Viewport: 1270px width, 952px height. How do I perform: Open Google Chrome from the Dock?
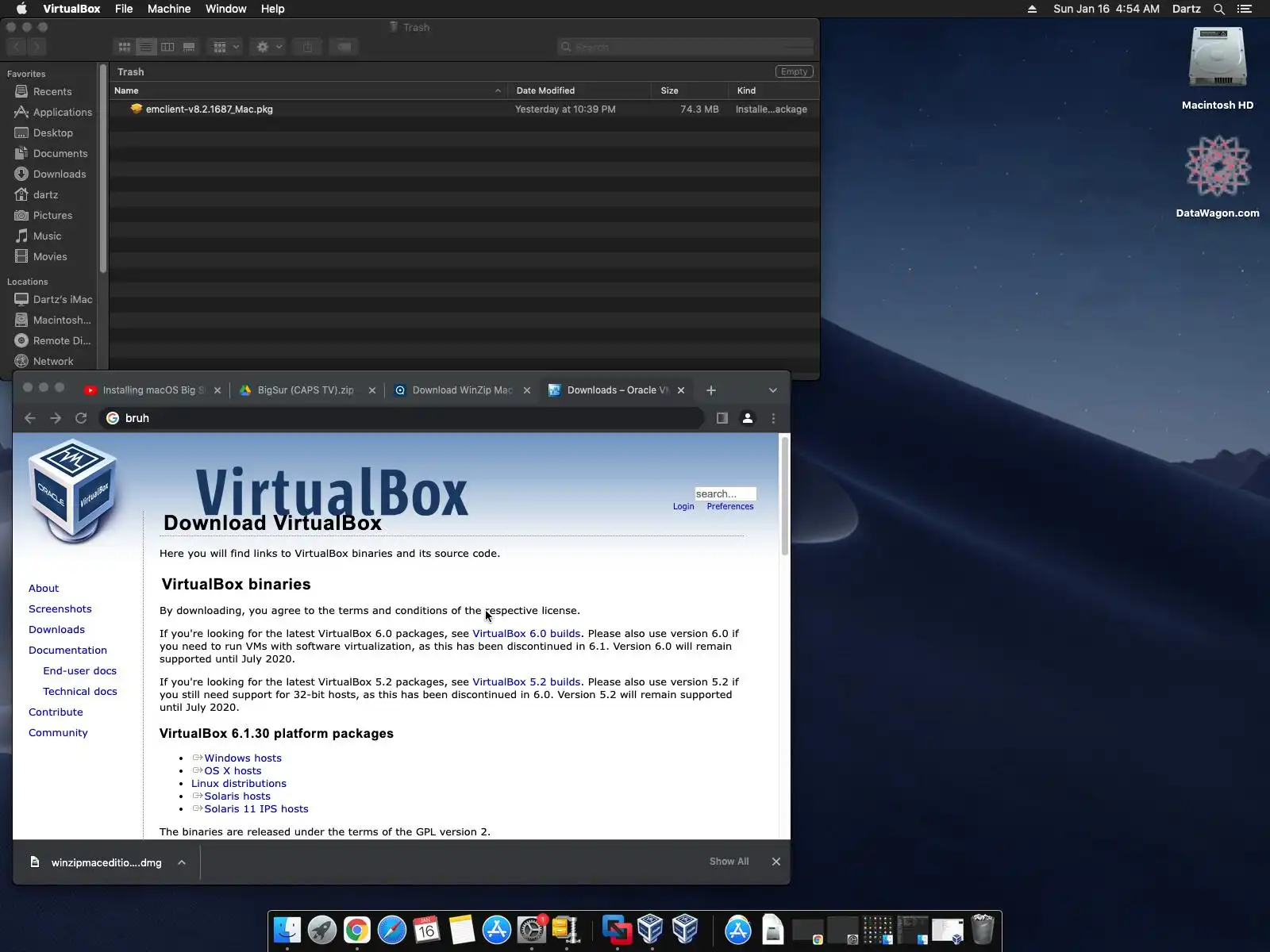[357, 930]
